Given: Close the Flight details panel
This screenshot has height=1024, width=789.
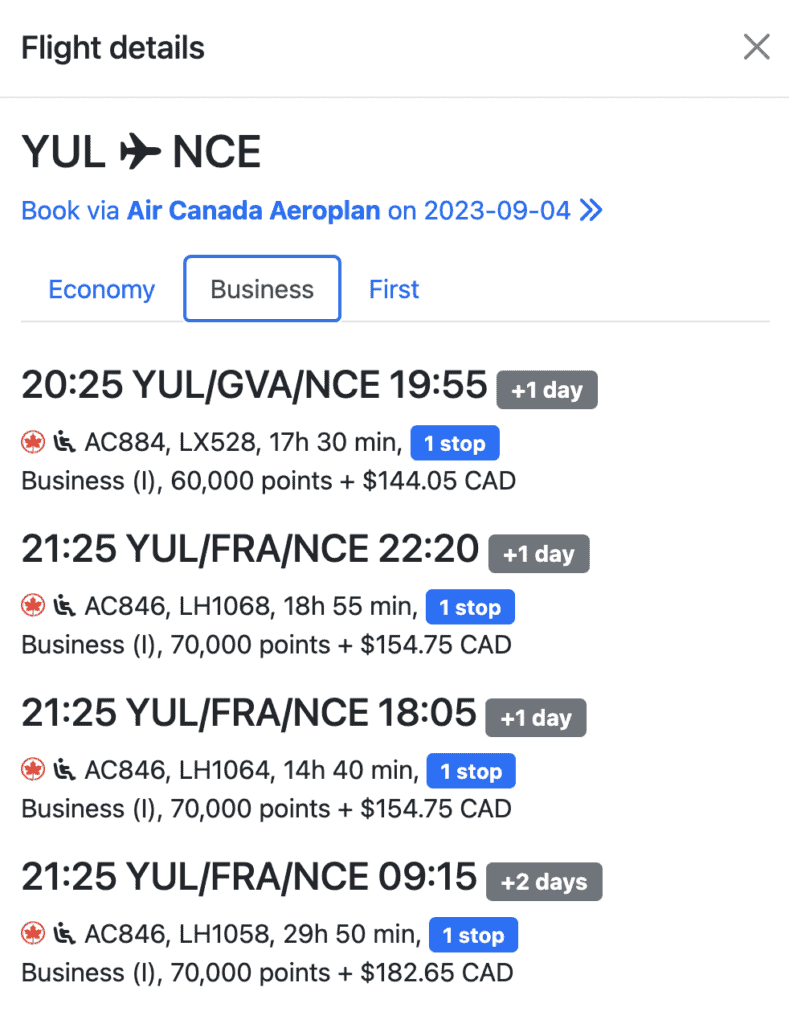Looking at the screenshot, I should click(756, 47).
